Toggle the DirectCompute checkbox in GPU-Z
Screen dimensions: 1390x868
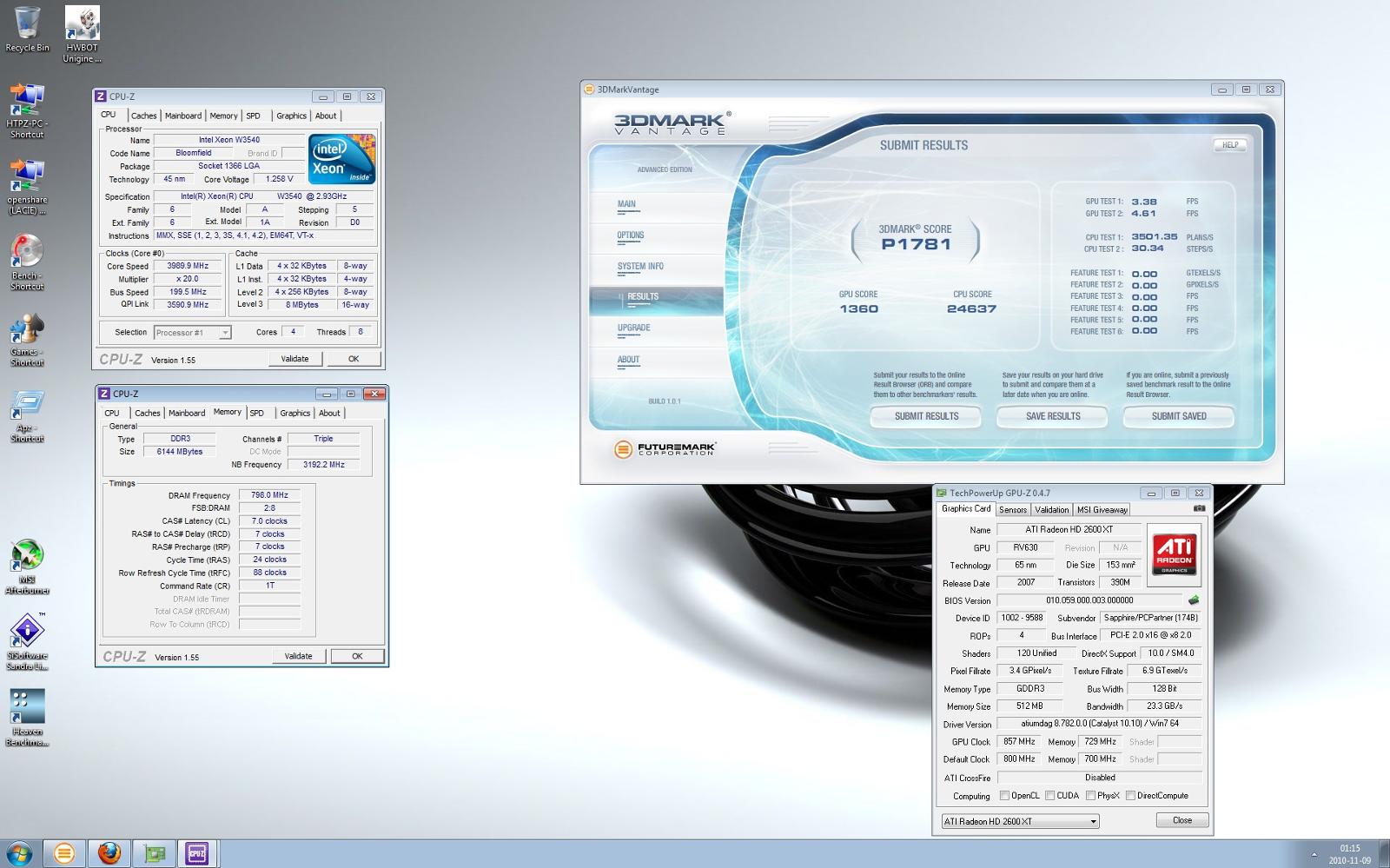click(1130, 795)
